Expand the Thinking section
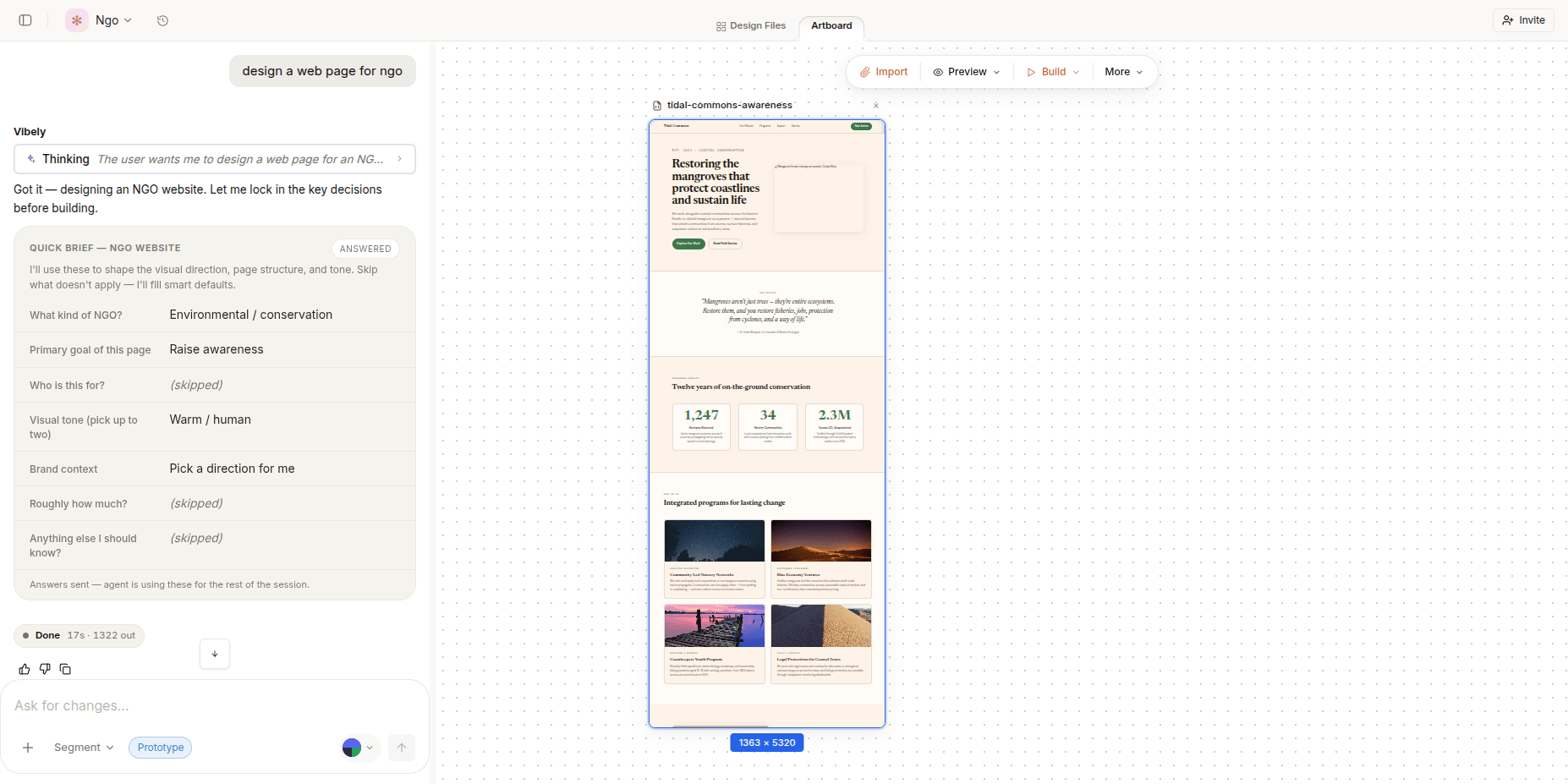The width and height of the screenshot is (1568, 784). point(215,159)
